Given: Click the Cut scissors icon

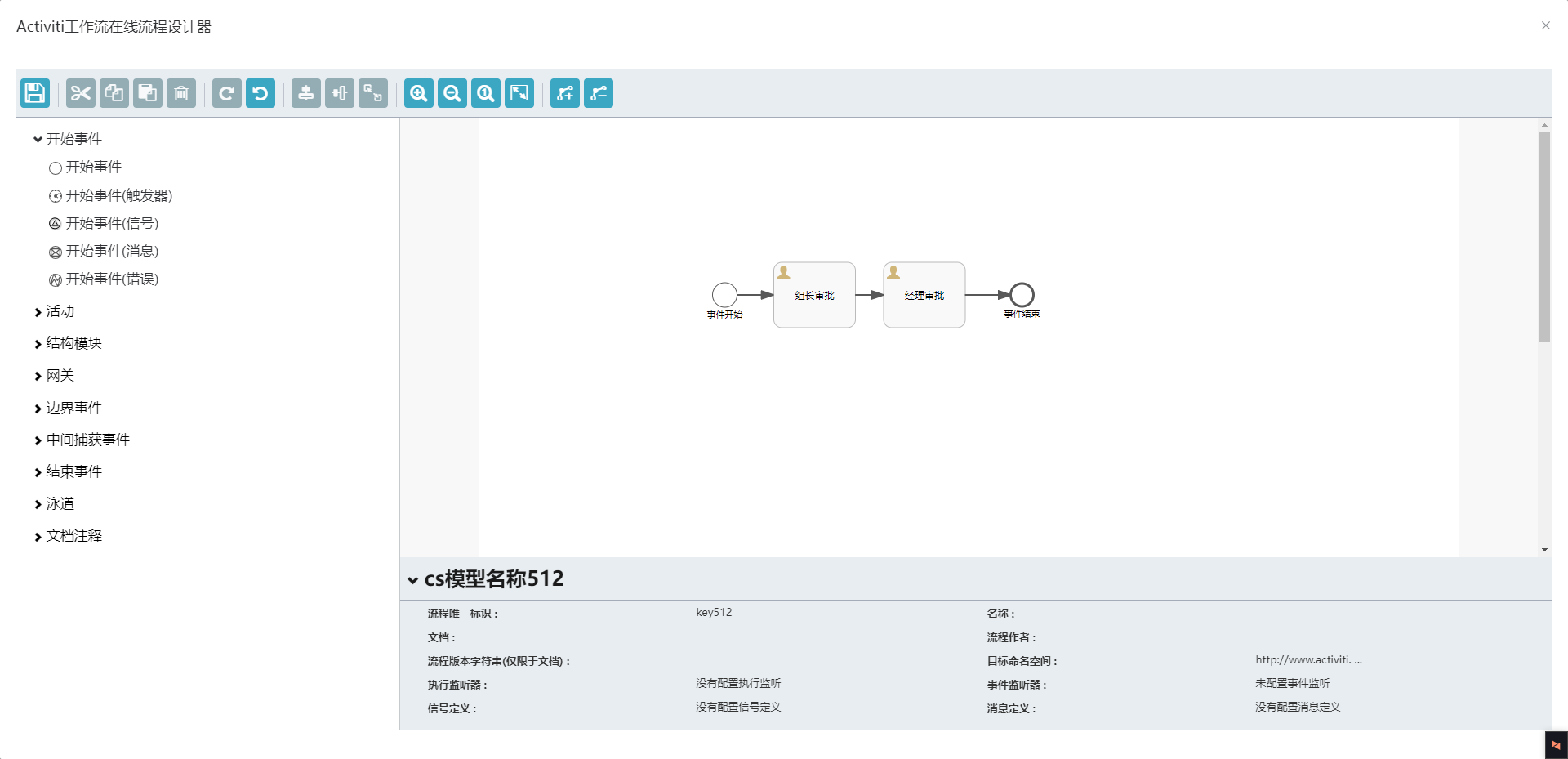Looking at the screenshot, I should (x=81, y=93).
